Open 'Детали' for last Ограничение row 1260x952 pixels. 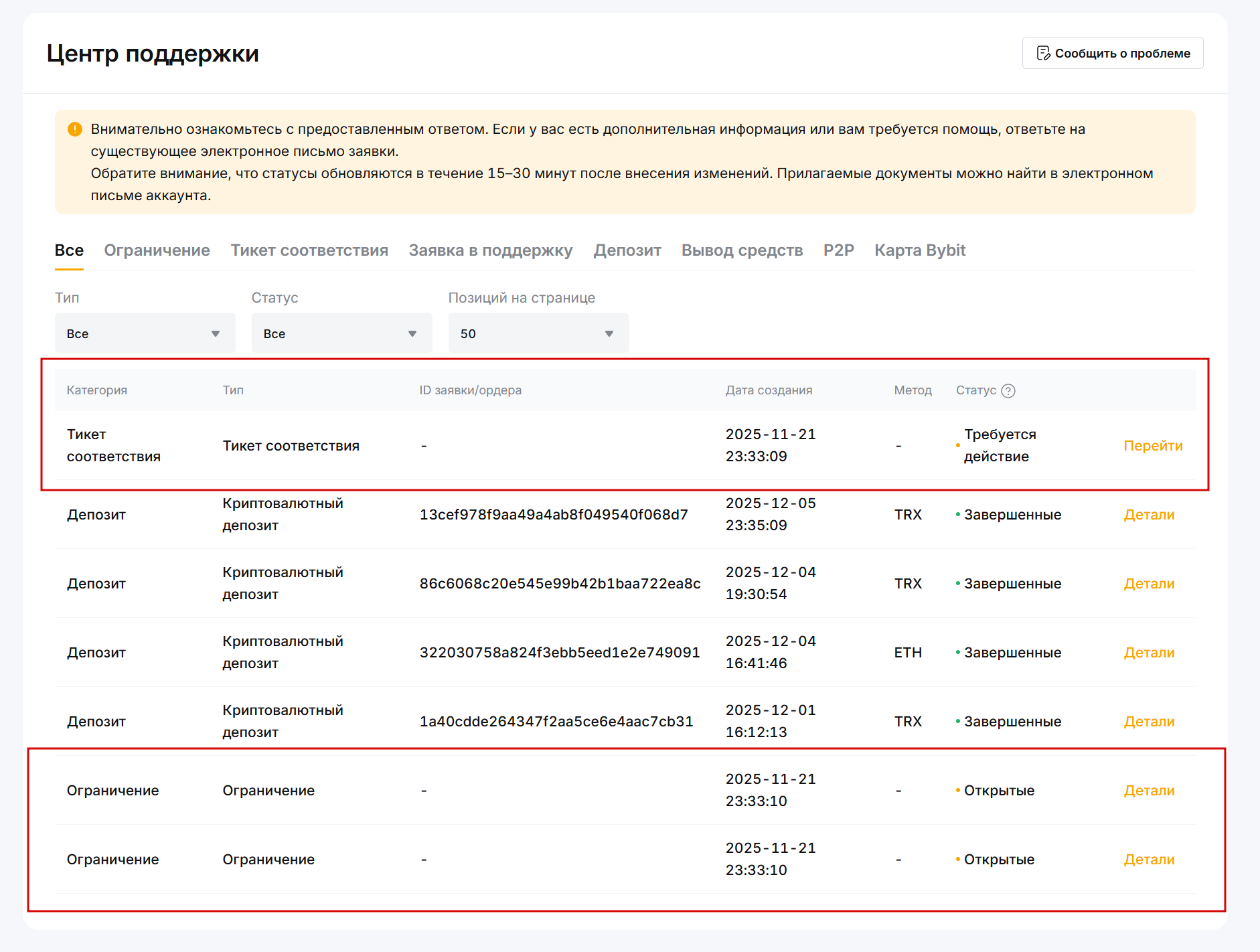tap(1149, 860)
